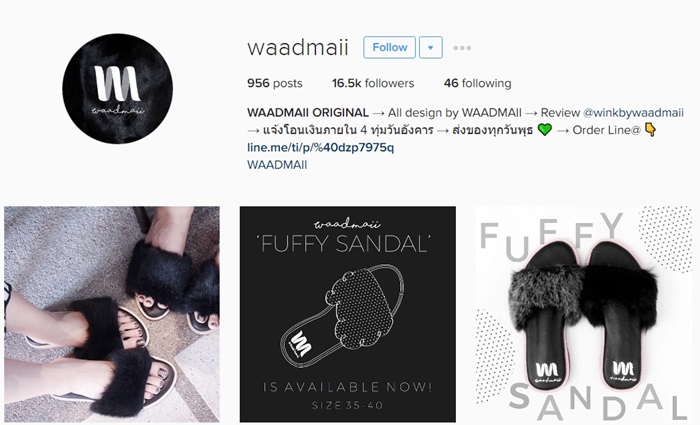Open the 46 following list

coord(477,83)
